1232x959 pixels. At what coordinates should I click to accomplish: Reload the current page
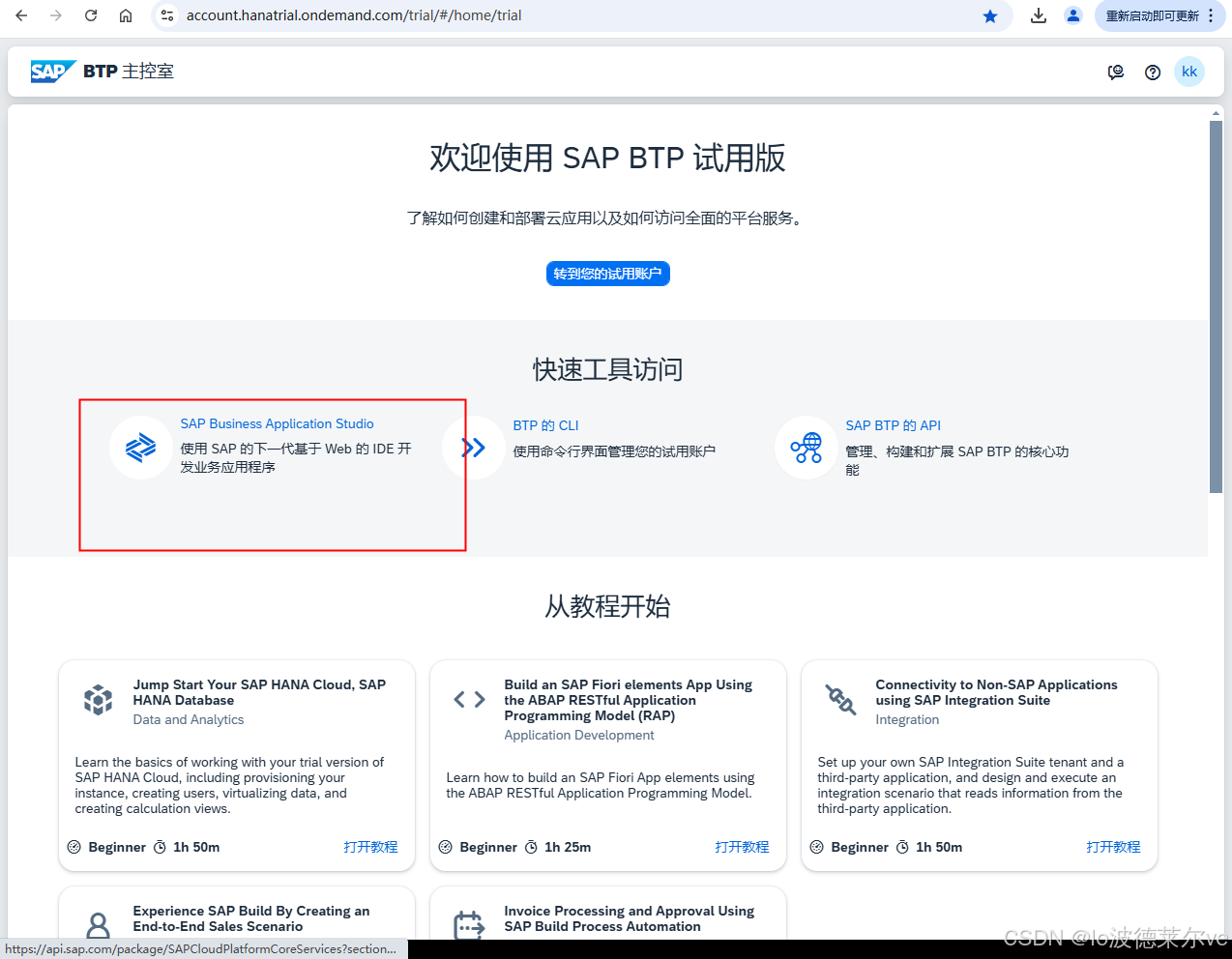coord(91,15)
